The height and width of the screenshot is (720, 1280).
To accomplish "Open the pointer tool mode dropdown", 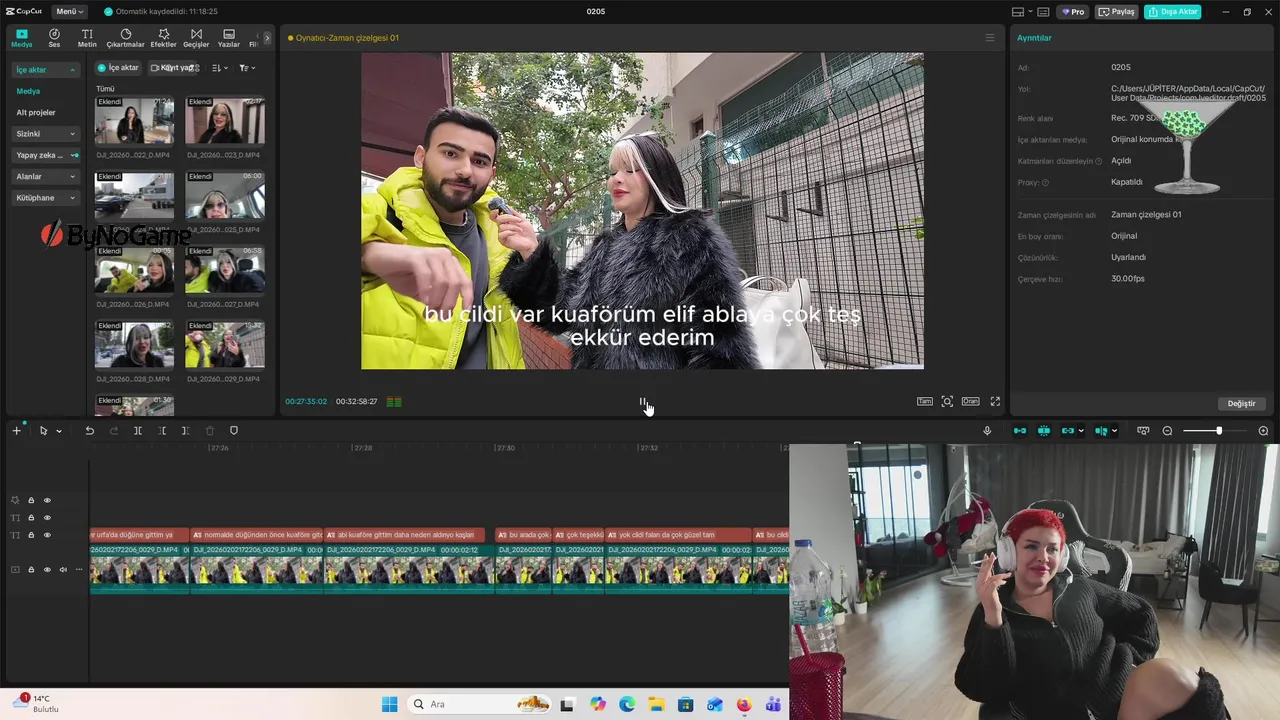I will [x=59, y=431].
